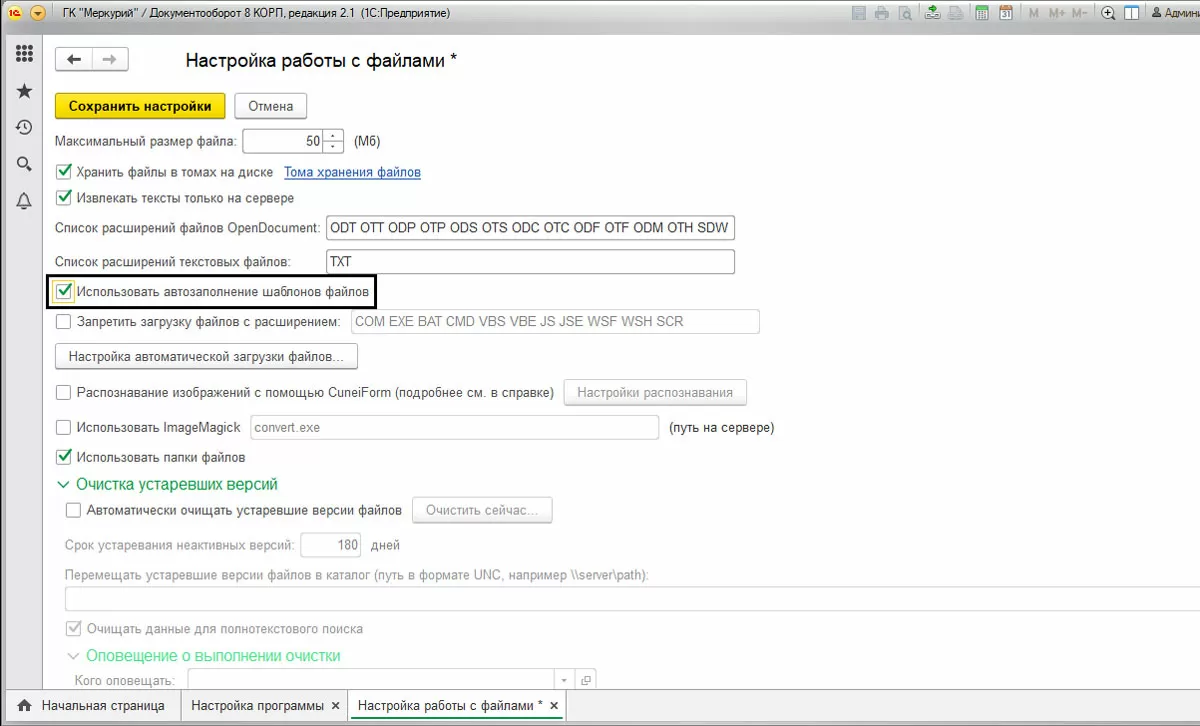
Task: Click the Максимальный размер файла input field
Action: click(284, 142)
